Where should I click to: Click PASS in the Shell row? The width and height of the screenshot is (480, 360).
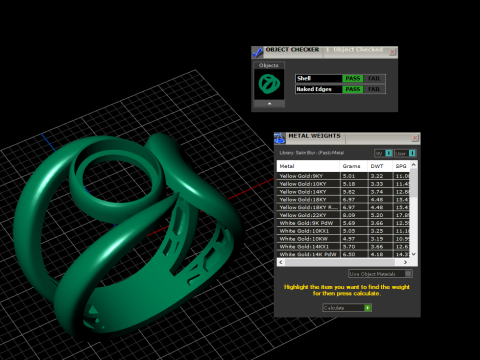(x=352, y=78)
